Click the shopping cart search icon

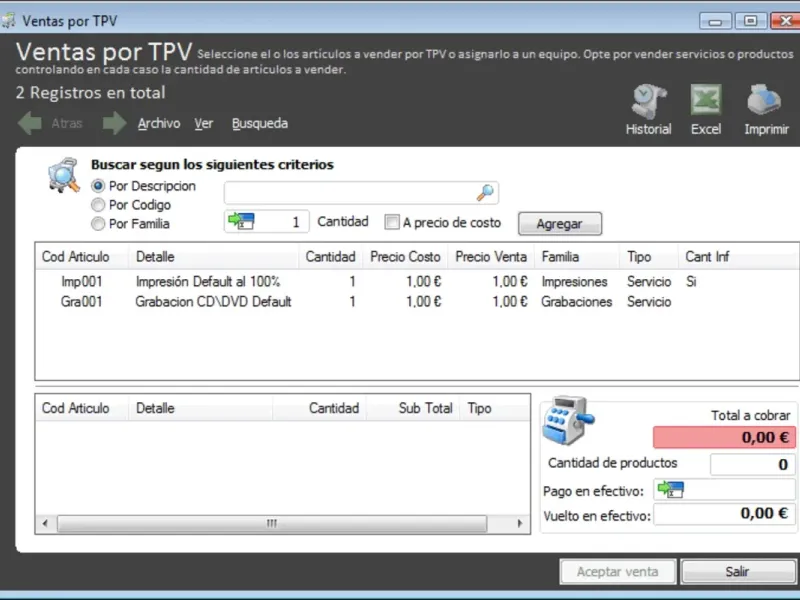pyautogui.click(x=64, y=175)
